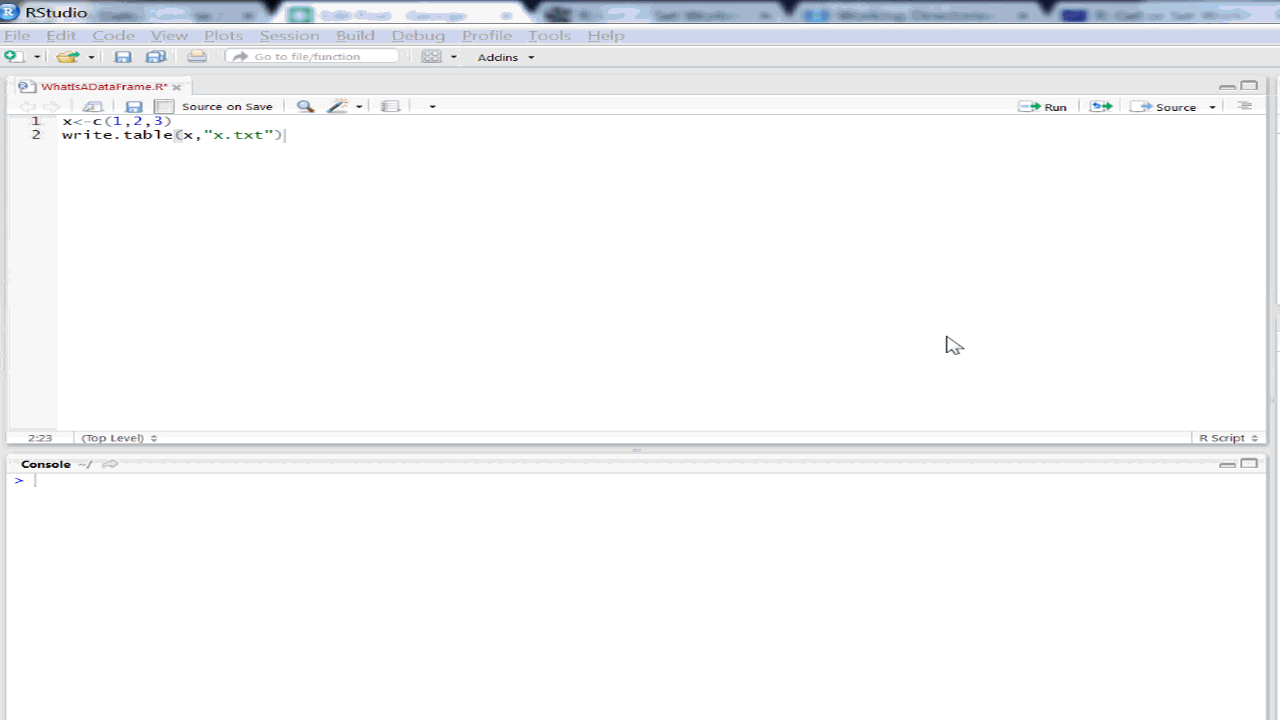1280x720 pixels.
Task: Open an existing file via the folder icon
Action: [x=67, y=57]
